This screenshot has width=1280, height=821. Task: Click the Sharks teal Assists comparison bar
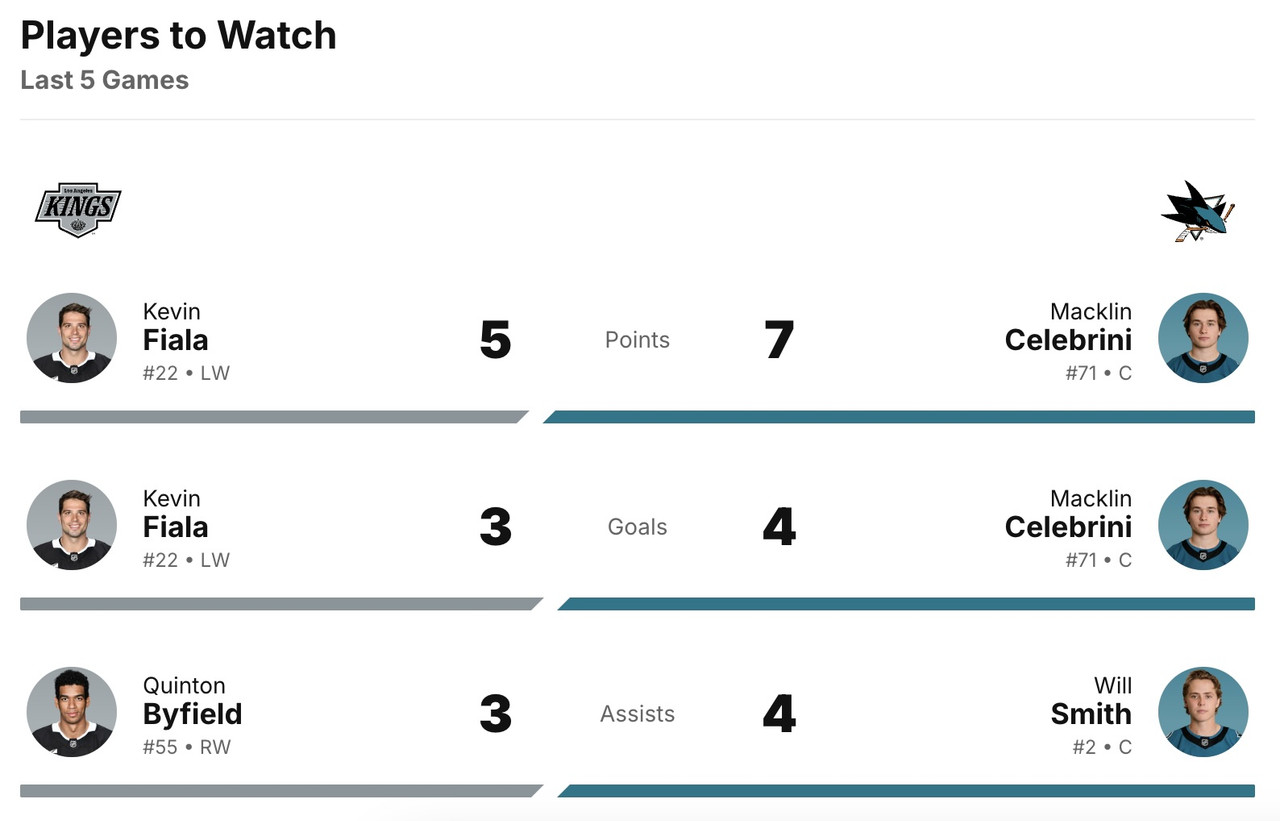tap(905, 791)
